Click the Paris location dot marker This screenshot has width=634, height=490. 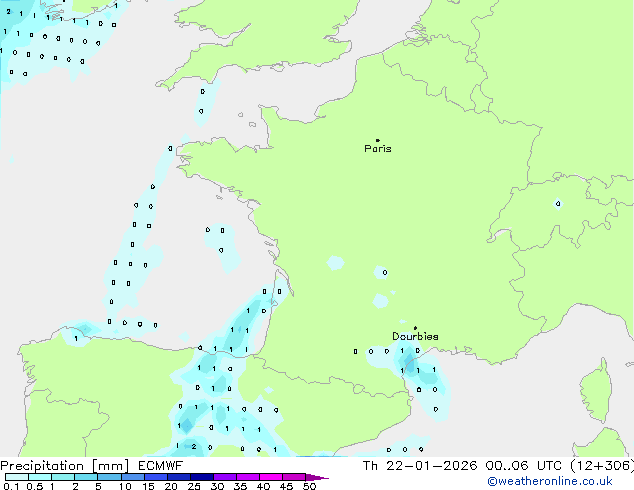pyautogui.click(x=378, y=140)
